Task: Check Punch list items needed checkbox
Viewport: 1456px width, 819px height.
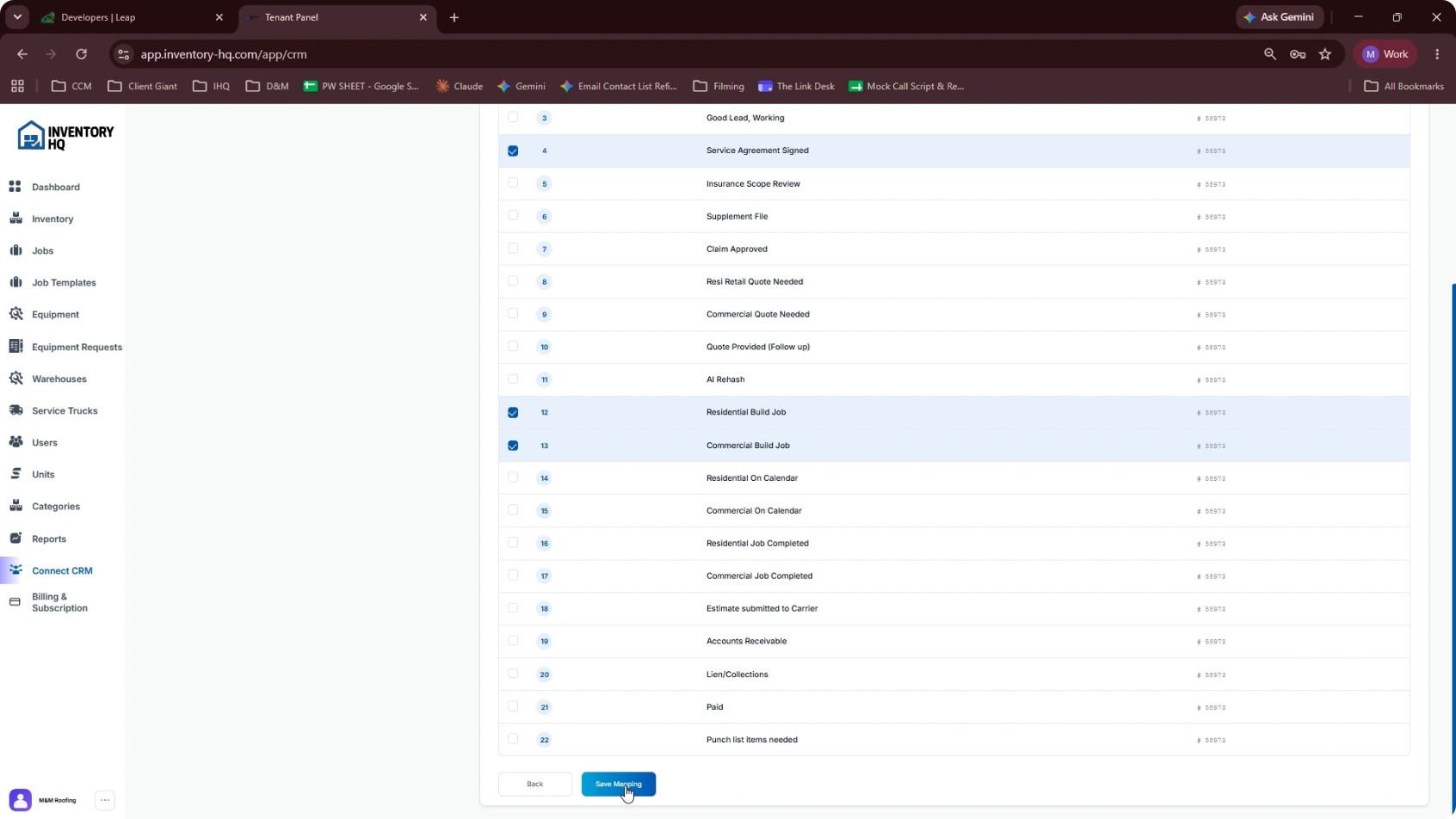Action: [513, 739]
